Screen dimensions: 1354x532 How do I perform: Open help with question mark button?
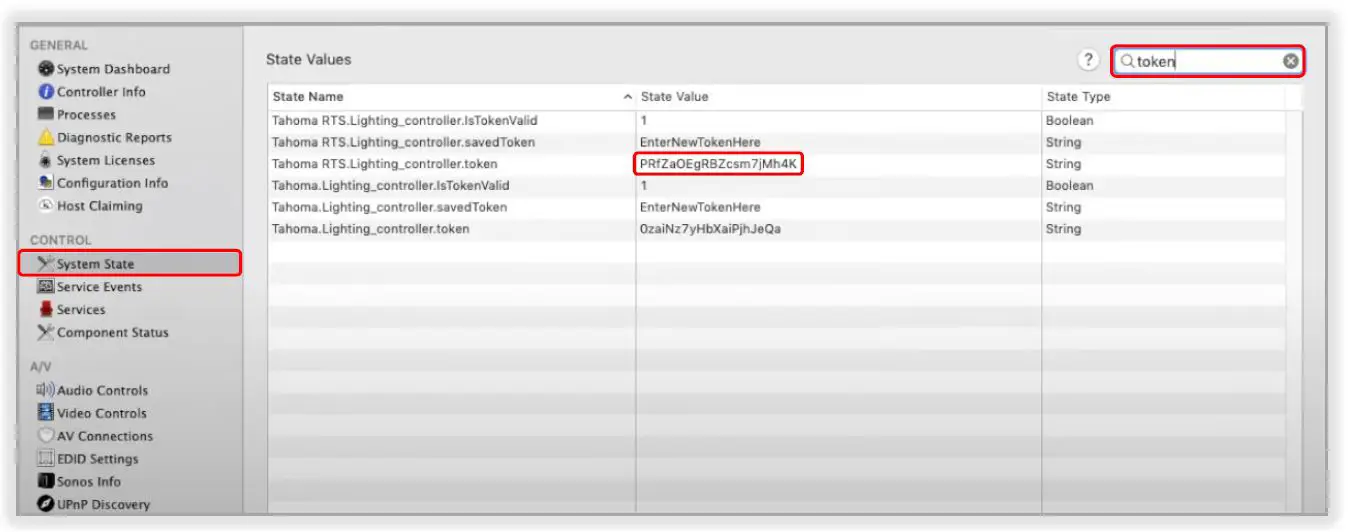click(1089, 60)
